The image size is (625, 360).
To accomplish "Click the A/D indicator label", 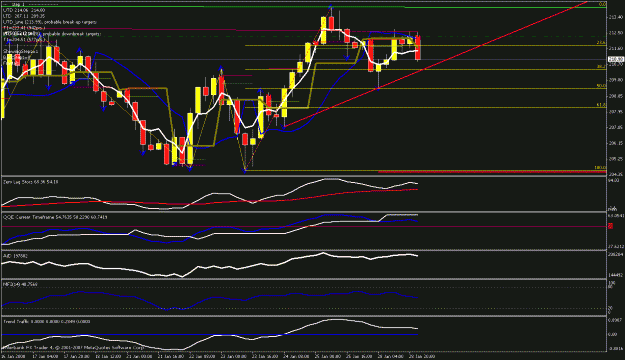I will (15, 256).
